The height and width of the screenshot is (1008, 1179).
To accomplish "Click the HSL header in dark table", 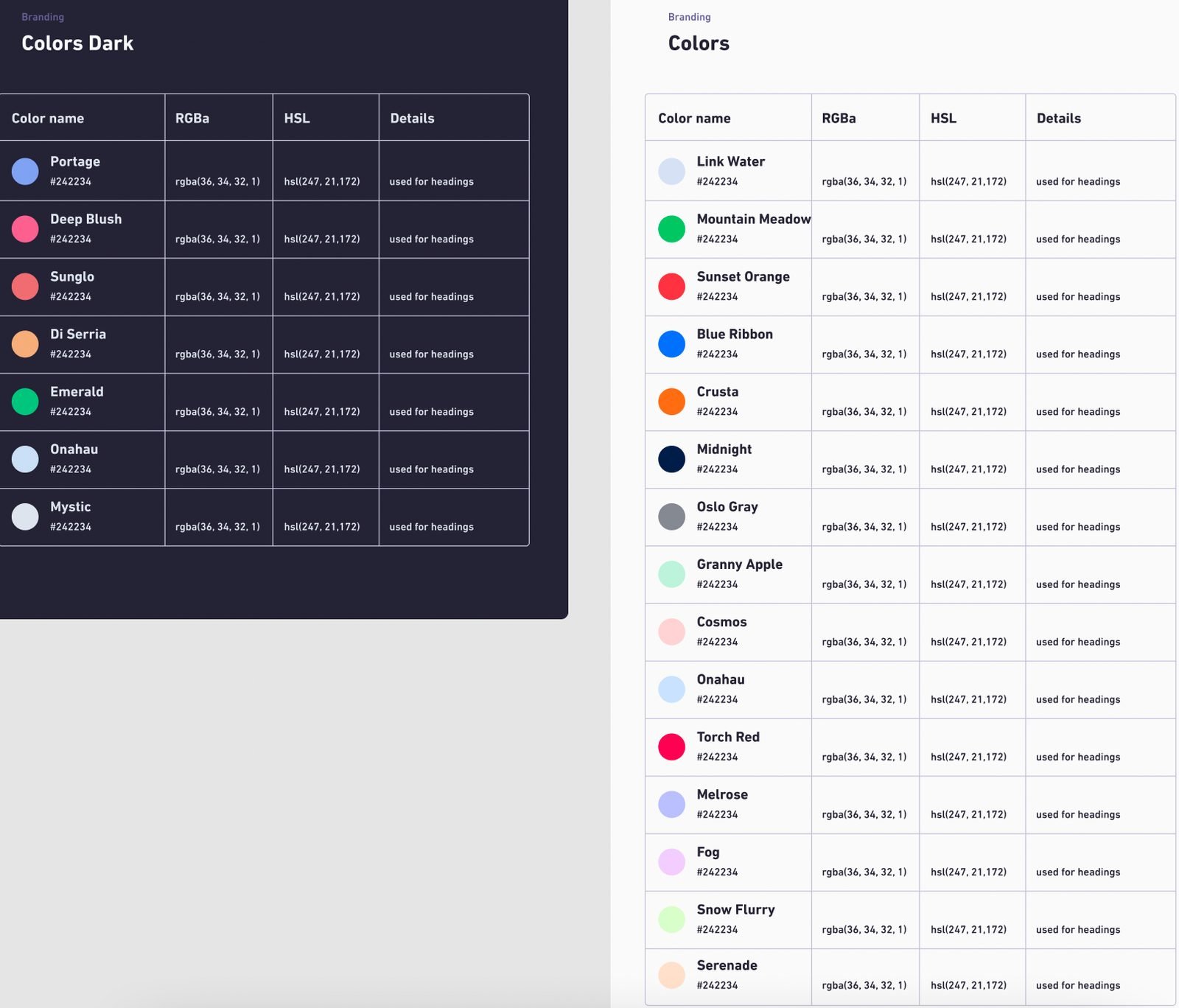I will coord(297,119).
